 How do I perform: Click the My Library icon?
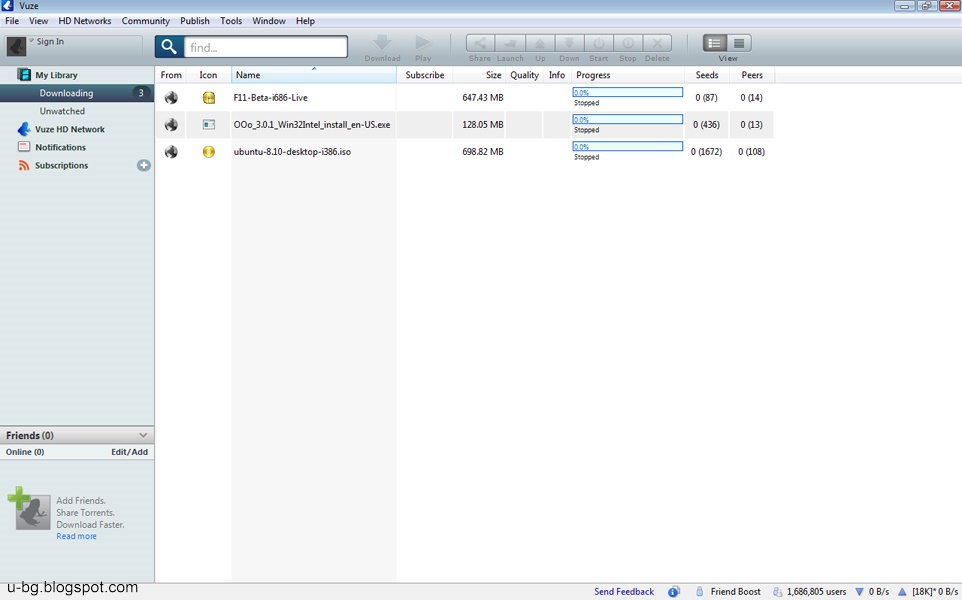coord(24,75)
